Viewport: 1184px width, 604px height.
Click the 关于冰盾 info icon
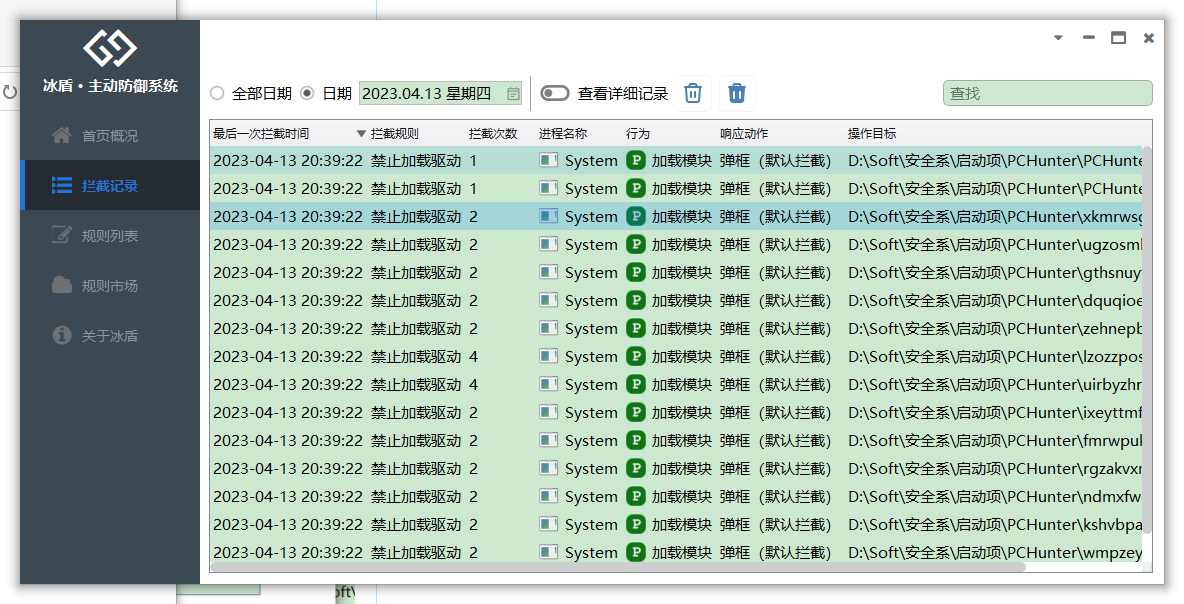pyautogui.click(x=62, y=335)
